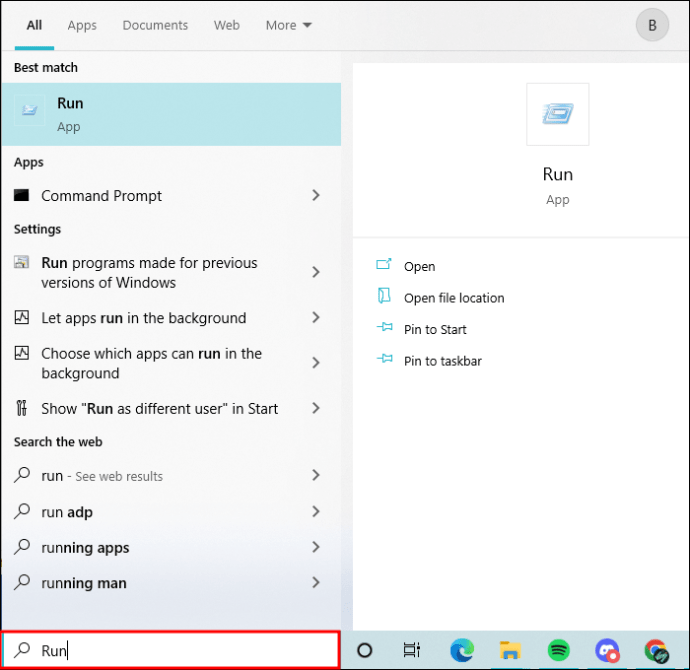The image size is (690, 670).
Task: Open File Explorer from the taskbar
Action: [x=510, y=650]
